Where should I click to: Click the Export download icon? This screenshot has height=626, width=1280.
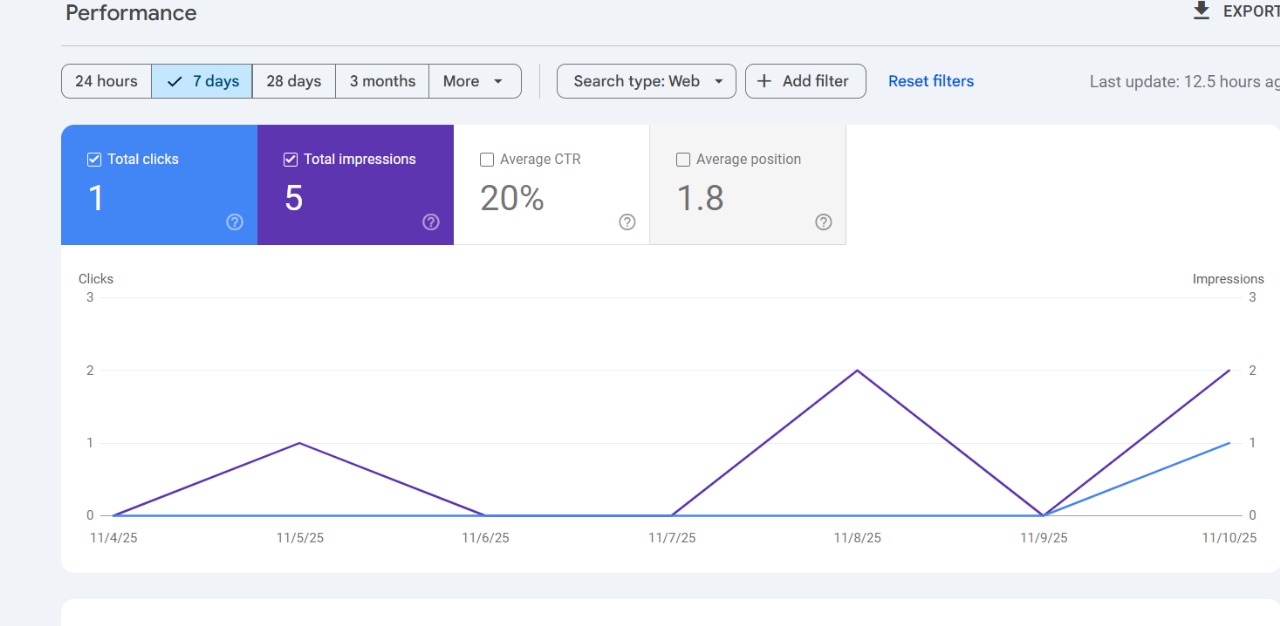pyautogui.click(x=1201, y=11)
